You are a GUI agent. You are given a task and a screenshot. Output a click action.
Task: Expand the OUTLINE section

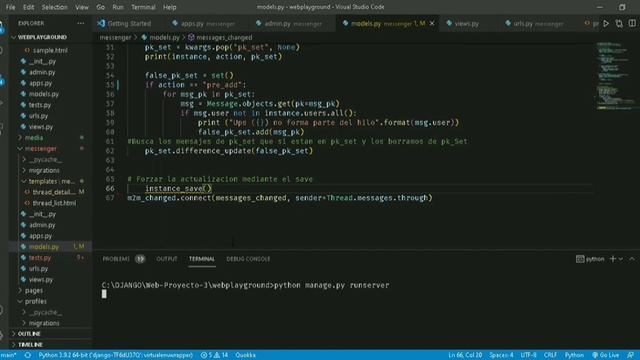pyautogui.click(x=51, y=333)
